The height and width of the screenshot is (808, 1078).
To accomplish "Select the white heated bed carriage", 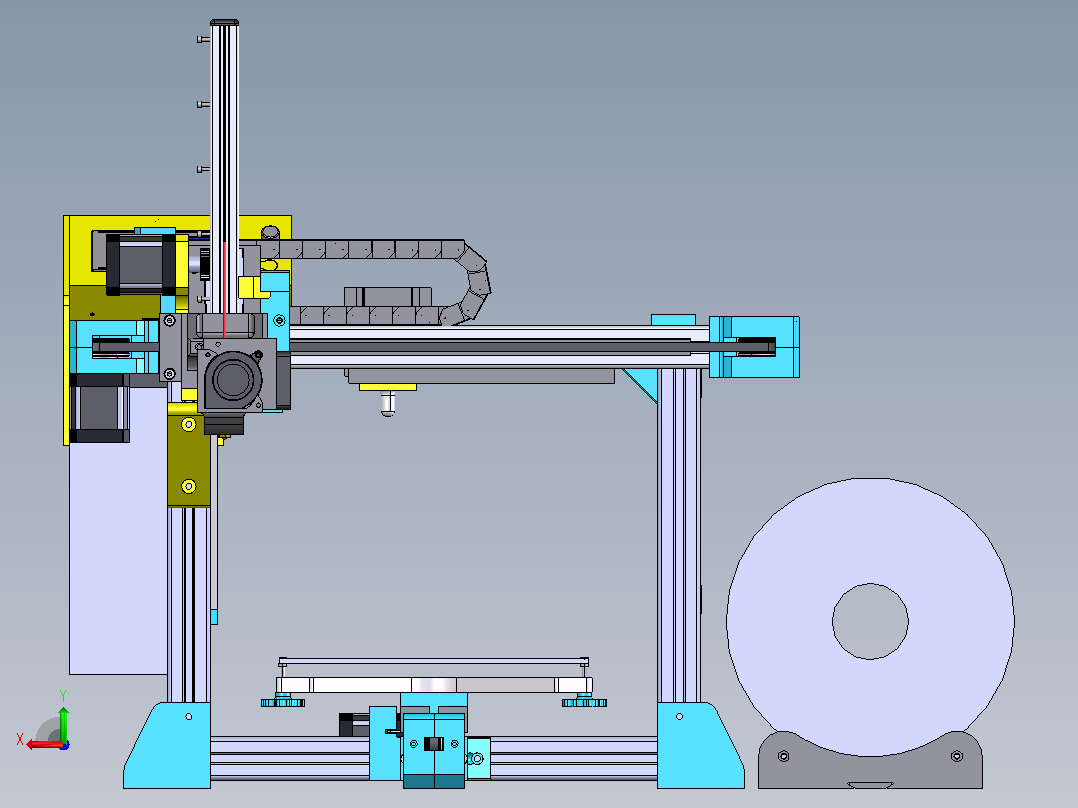I will 434,685.
